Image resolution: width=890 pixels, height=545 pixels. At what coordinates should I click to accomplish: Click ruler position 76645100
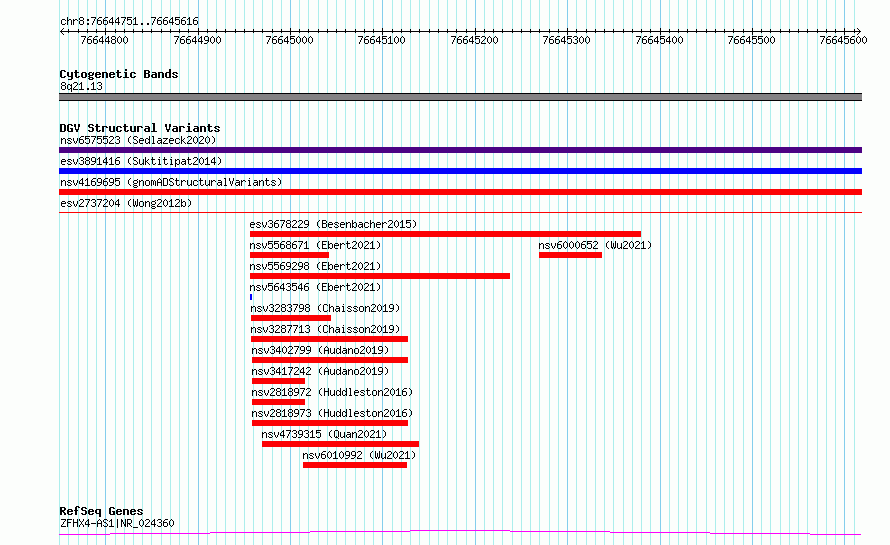pyautogui.click(x=381, y=40)
